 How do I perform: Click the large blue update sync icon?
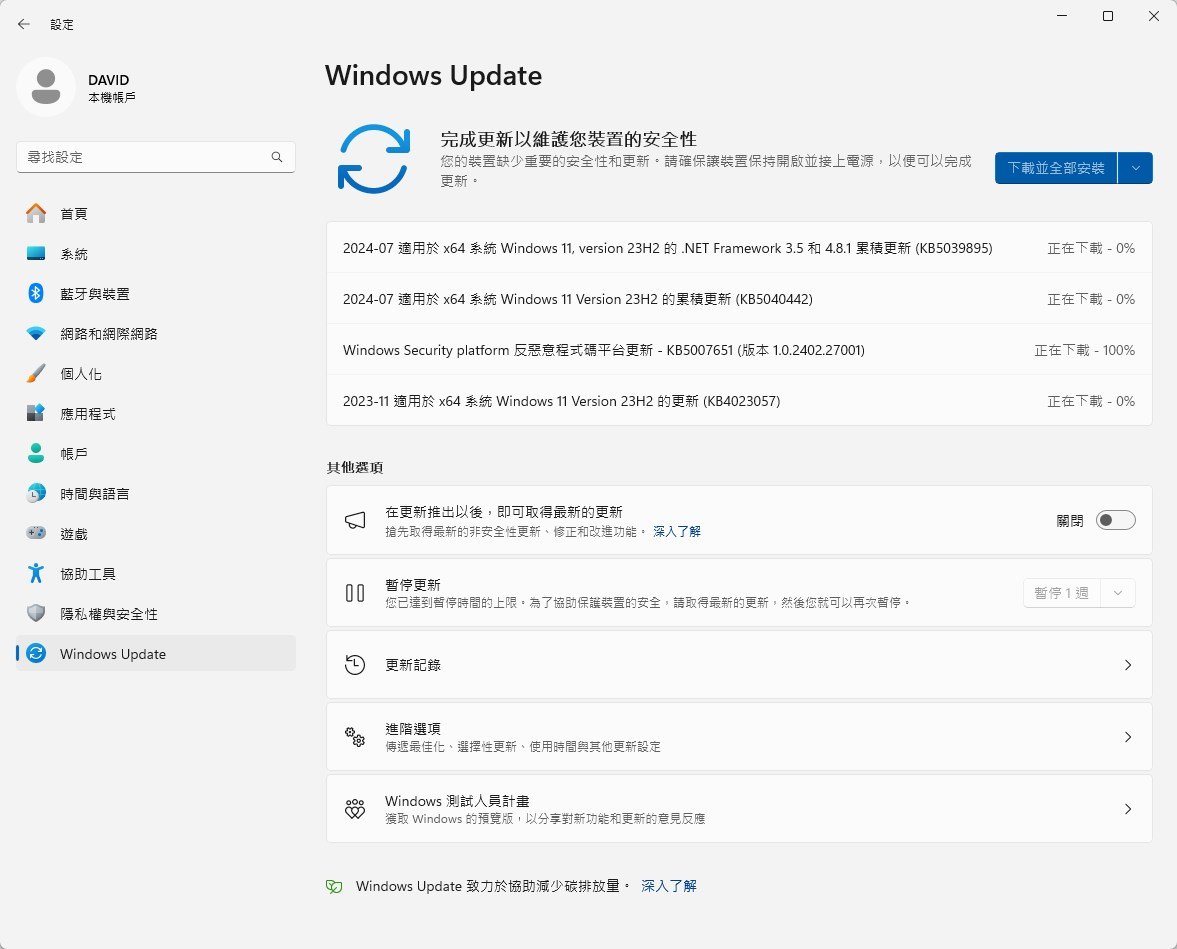tap(373, 159)
